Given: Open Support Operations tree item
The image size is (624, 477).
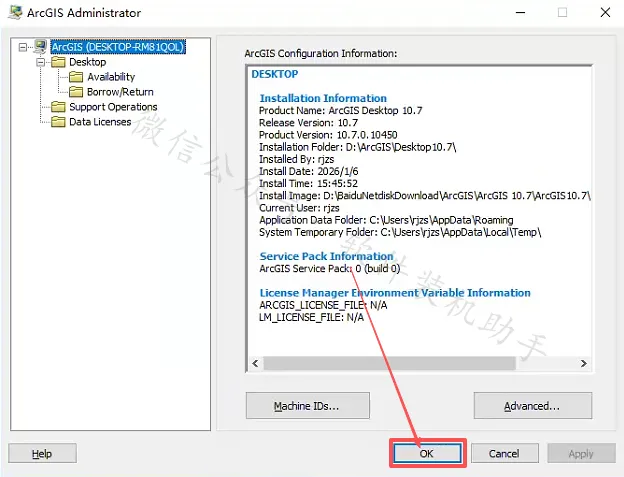Looking at the screenshot, I should pos(113,107).
